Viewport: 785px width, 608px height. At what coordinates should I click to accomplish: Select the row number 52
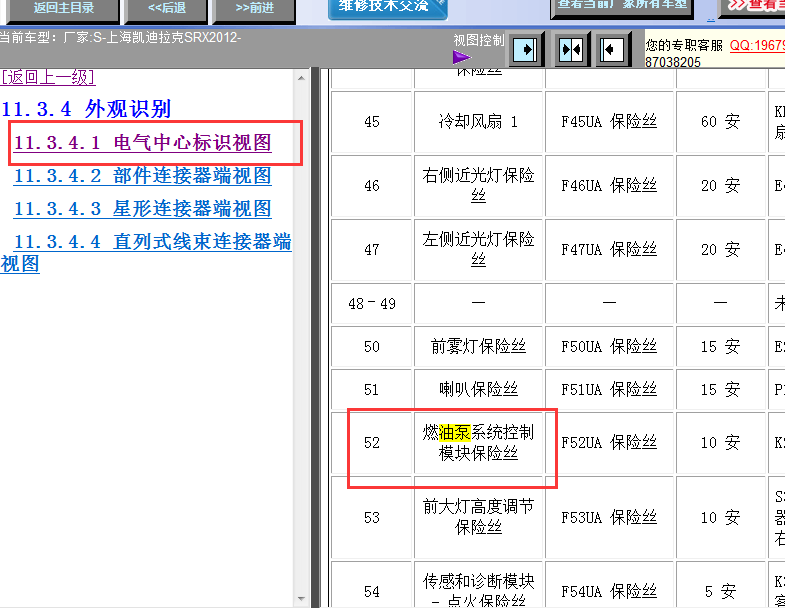pos(371,443)
